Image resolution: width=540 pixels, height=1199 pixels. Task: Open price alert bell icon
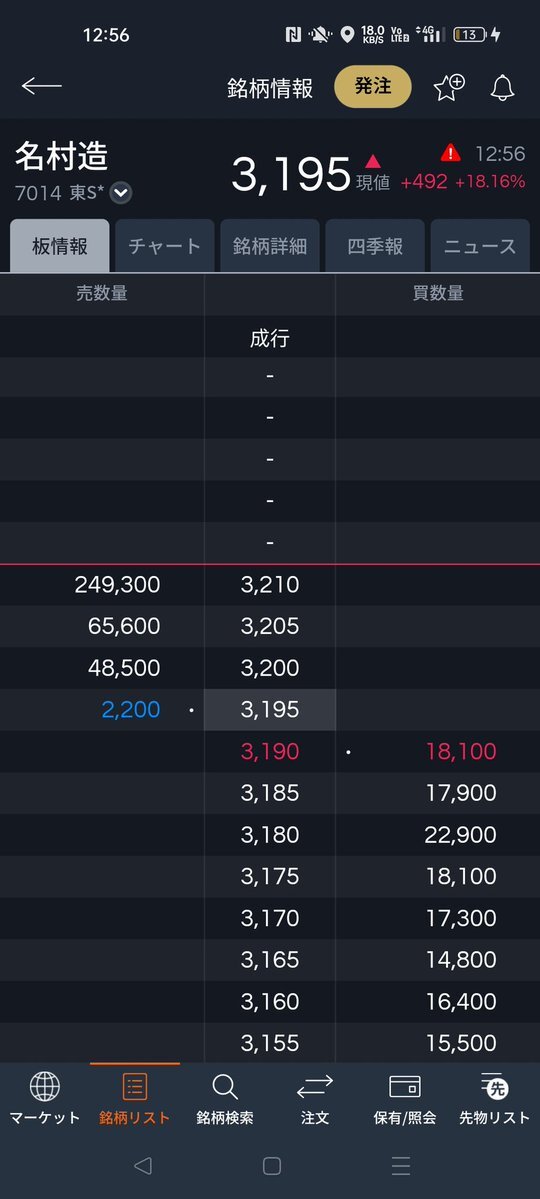click(503, 88)
